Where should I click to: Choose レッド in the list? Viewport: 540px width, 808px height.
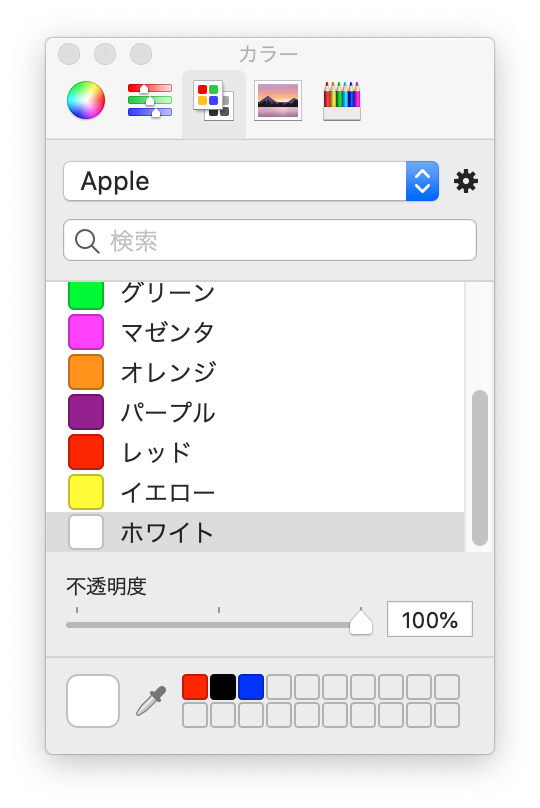click(255, 452)
